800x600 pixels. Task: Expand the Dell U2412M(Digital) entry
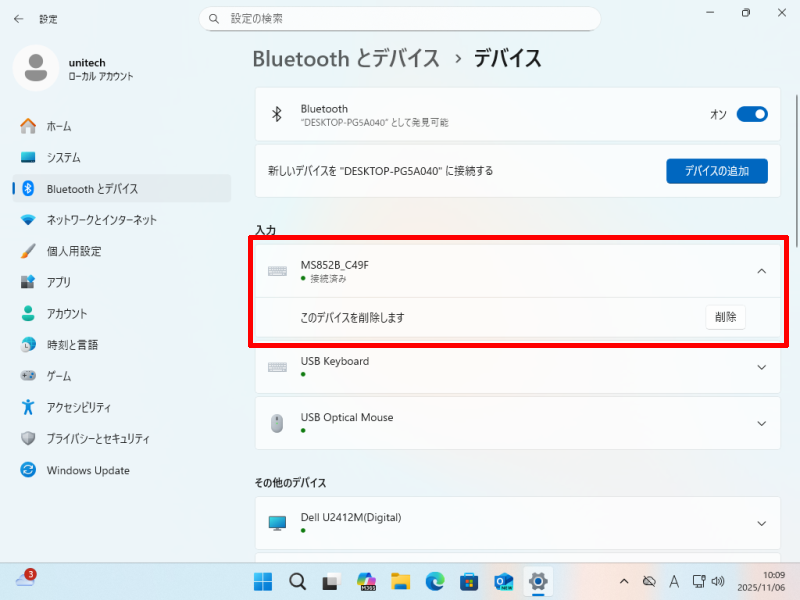click(x=761, y=524)
